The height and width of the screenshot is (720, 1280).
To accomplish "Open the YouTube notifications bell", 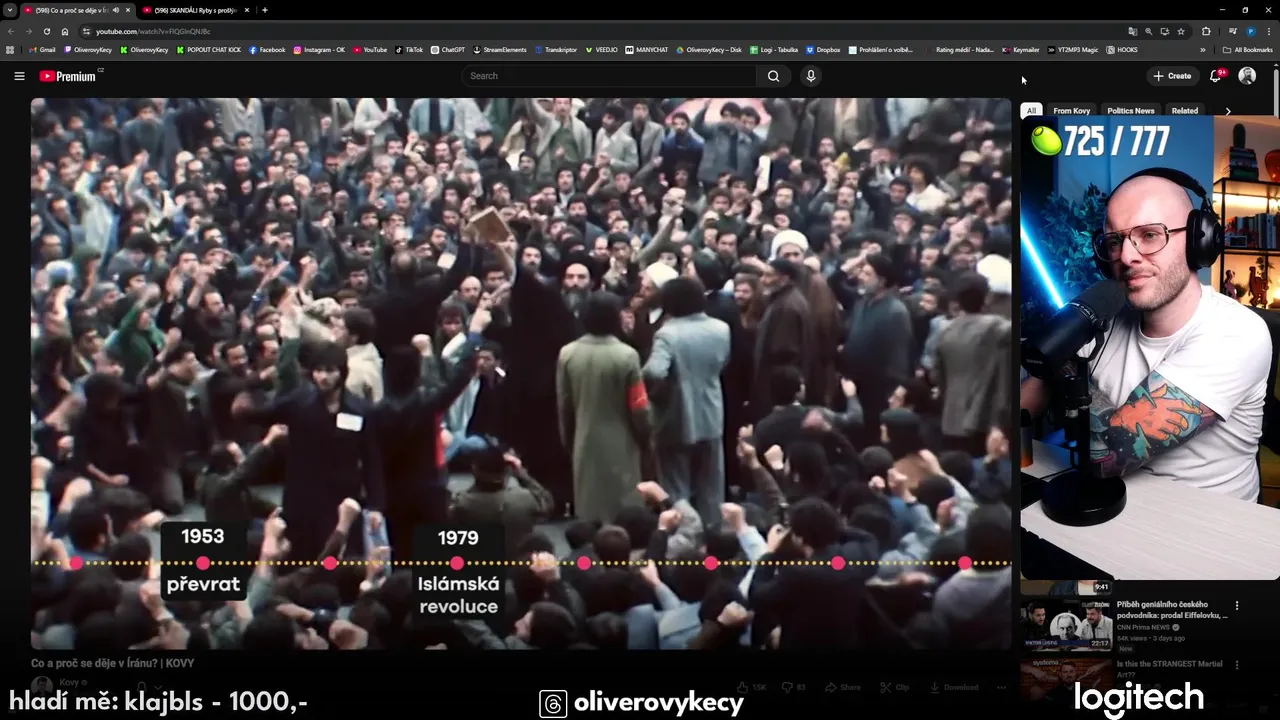I will click(x=1216, y=76).
